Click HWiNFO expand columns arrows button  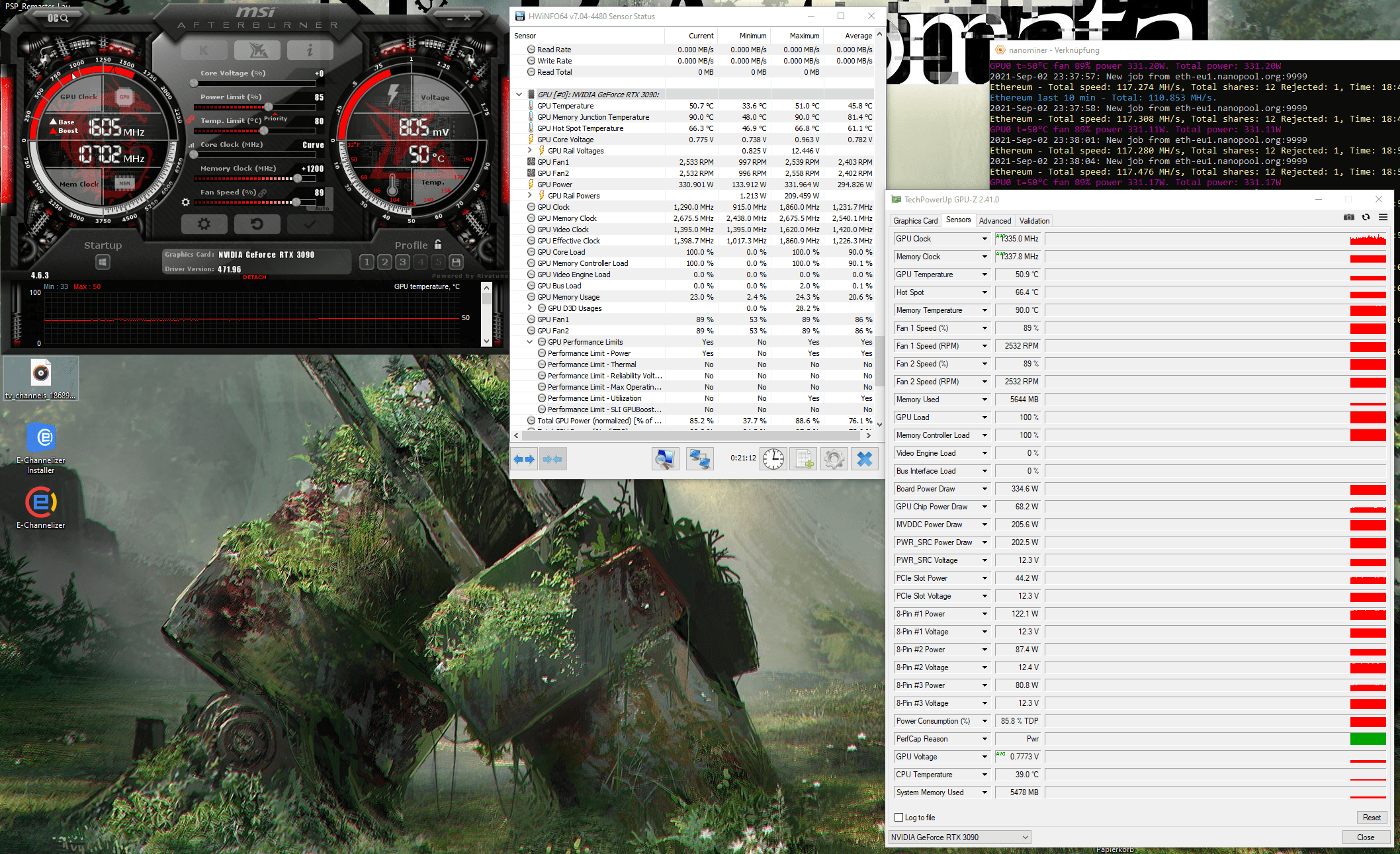tap(524, 459)
